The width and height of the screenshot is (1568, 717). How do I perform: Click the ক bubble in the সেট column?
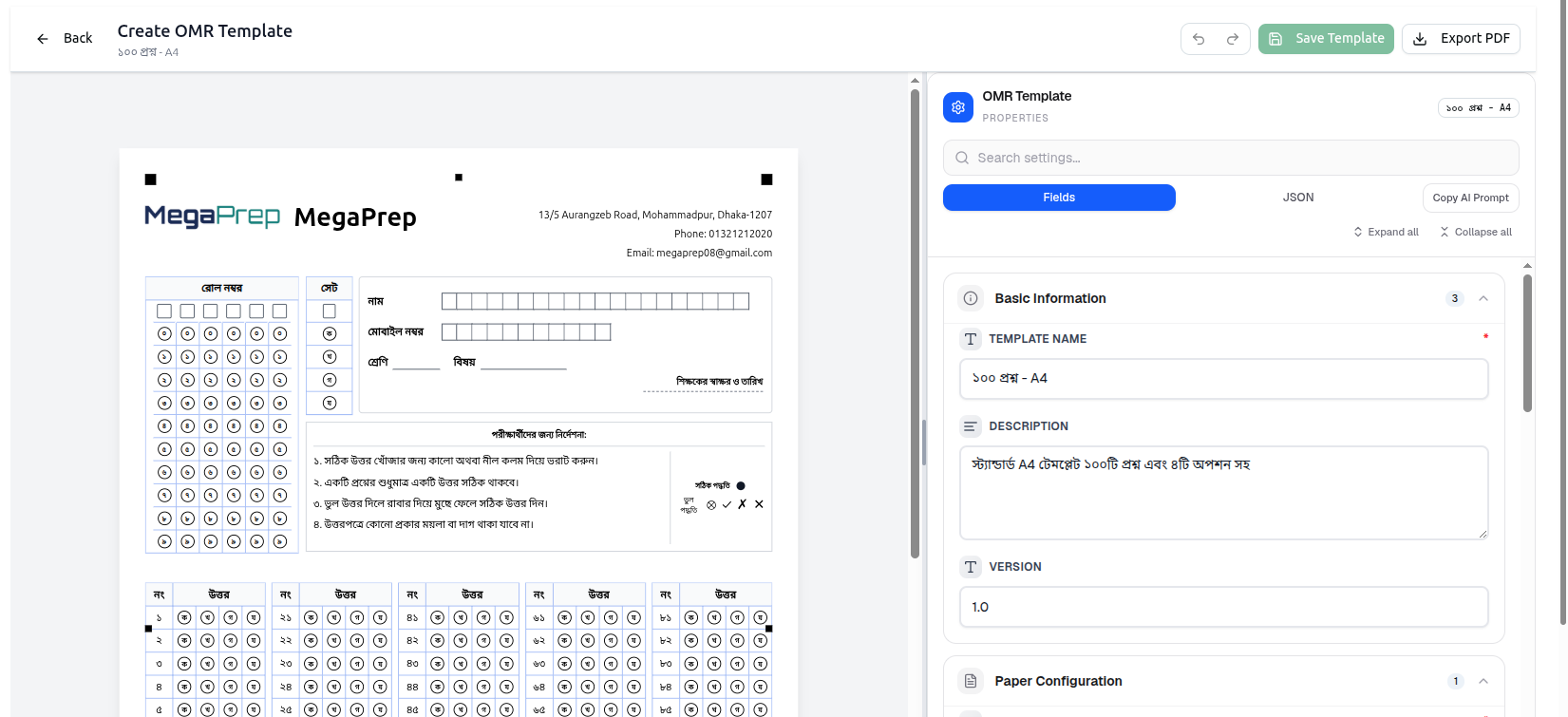[x=330, y=334]
